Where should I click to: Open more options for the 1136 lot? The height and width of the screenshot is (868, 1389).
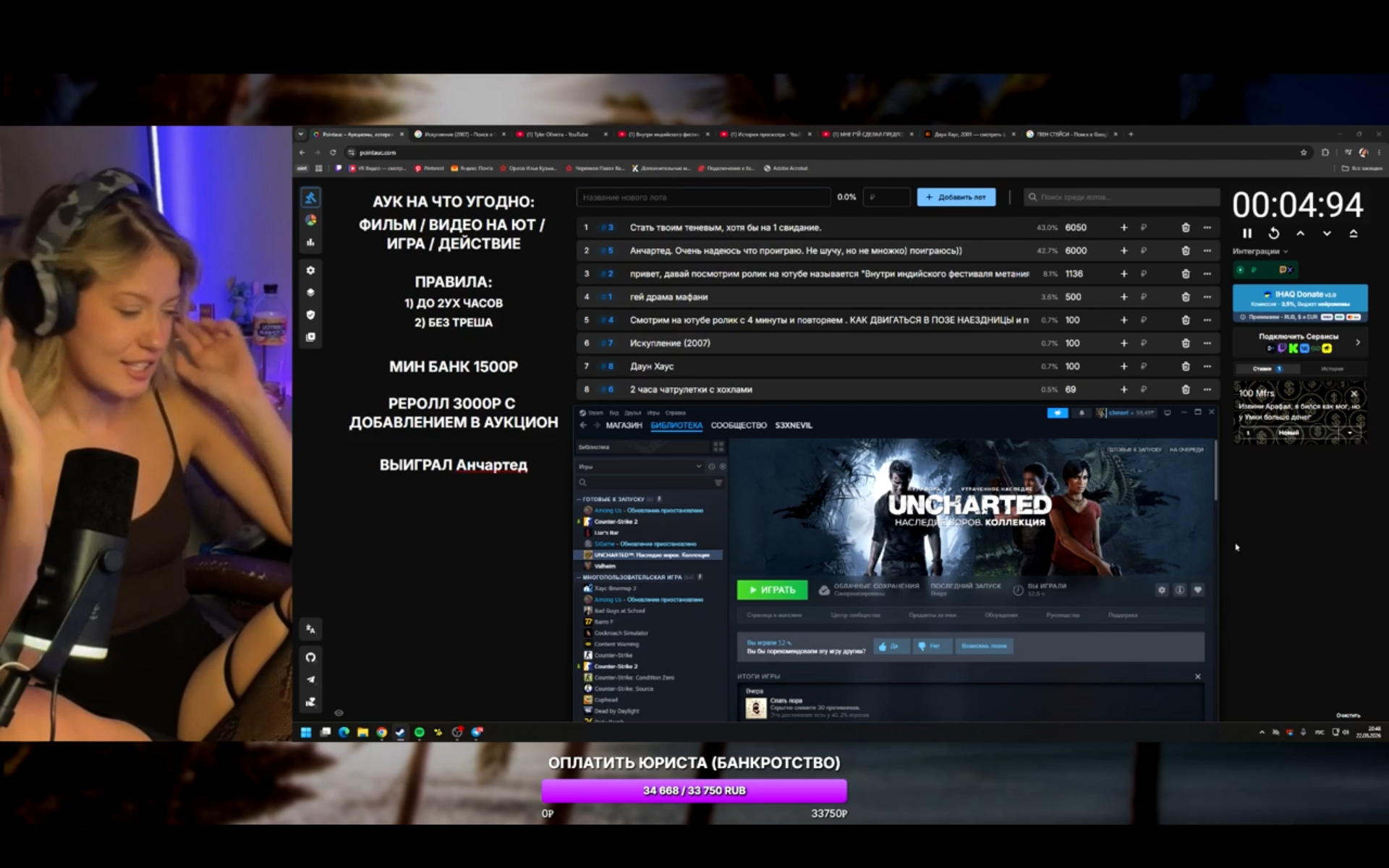pos(1207,273)
